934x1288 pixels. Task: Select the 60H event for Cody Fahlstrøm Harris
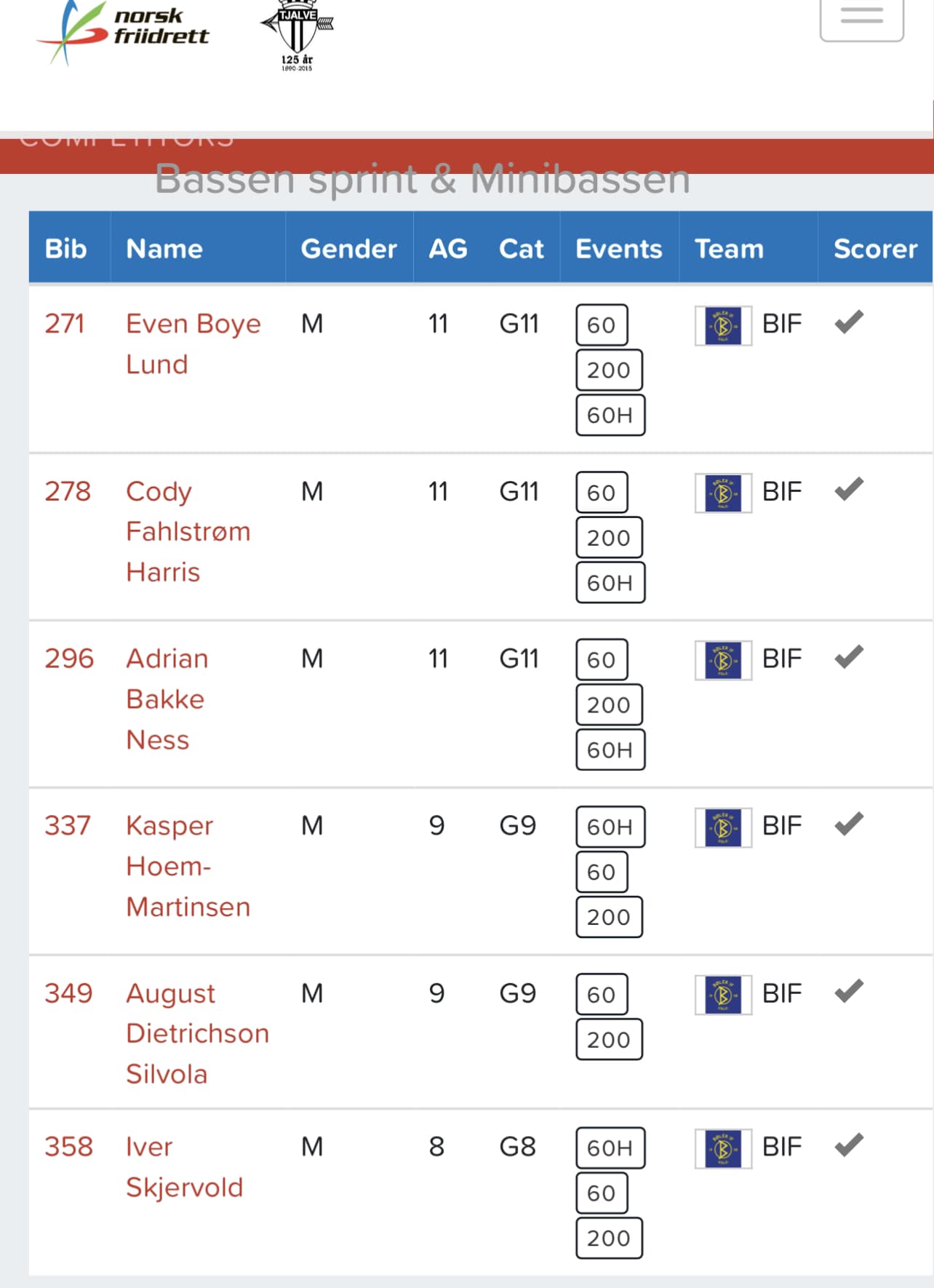[x=610, y=583]
